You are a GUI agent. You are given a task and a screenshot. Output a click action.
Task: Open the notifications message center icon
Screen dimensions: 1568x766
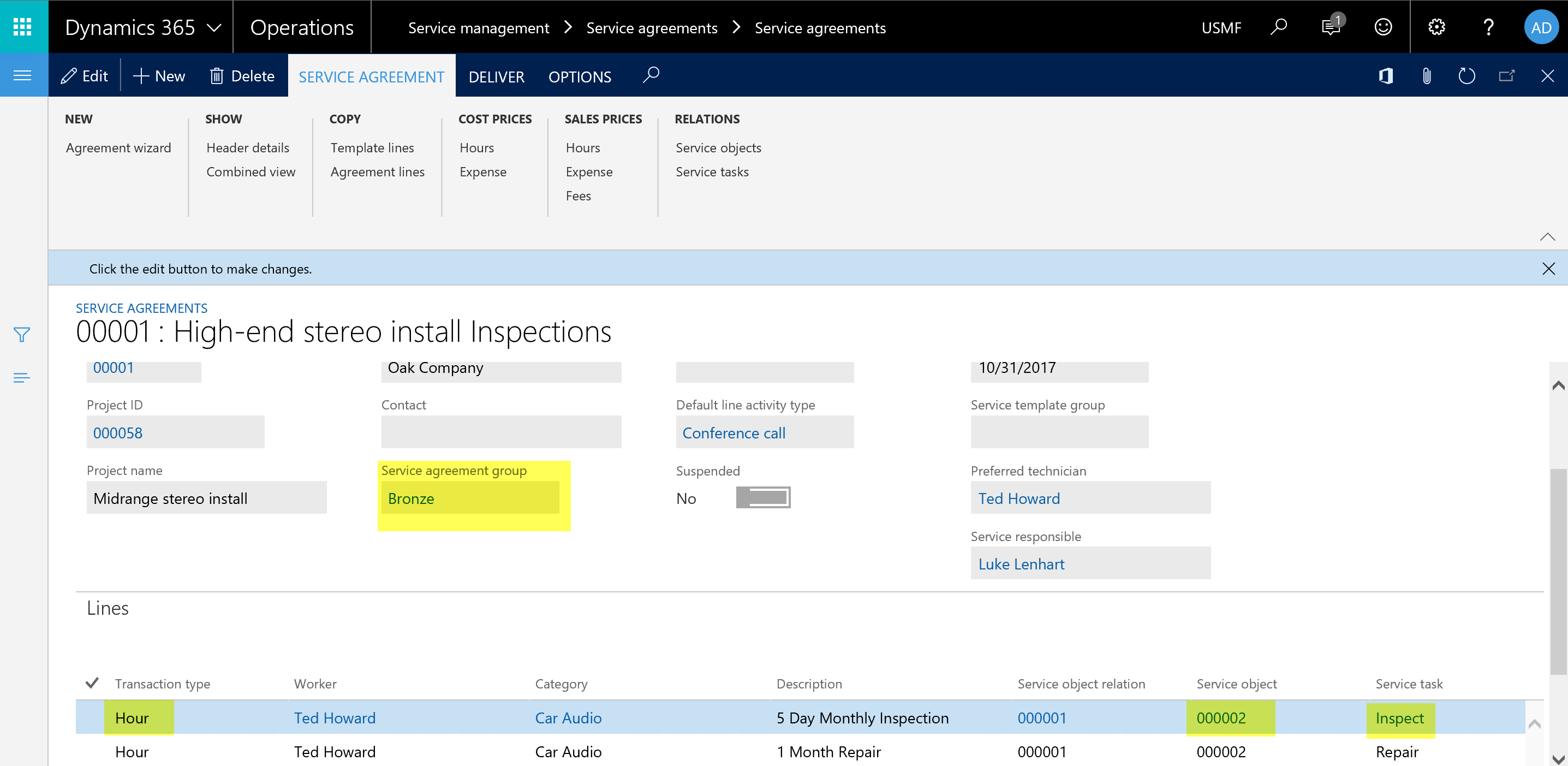tap(1331, 27)
